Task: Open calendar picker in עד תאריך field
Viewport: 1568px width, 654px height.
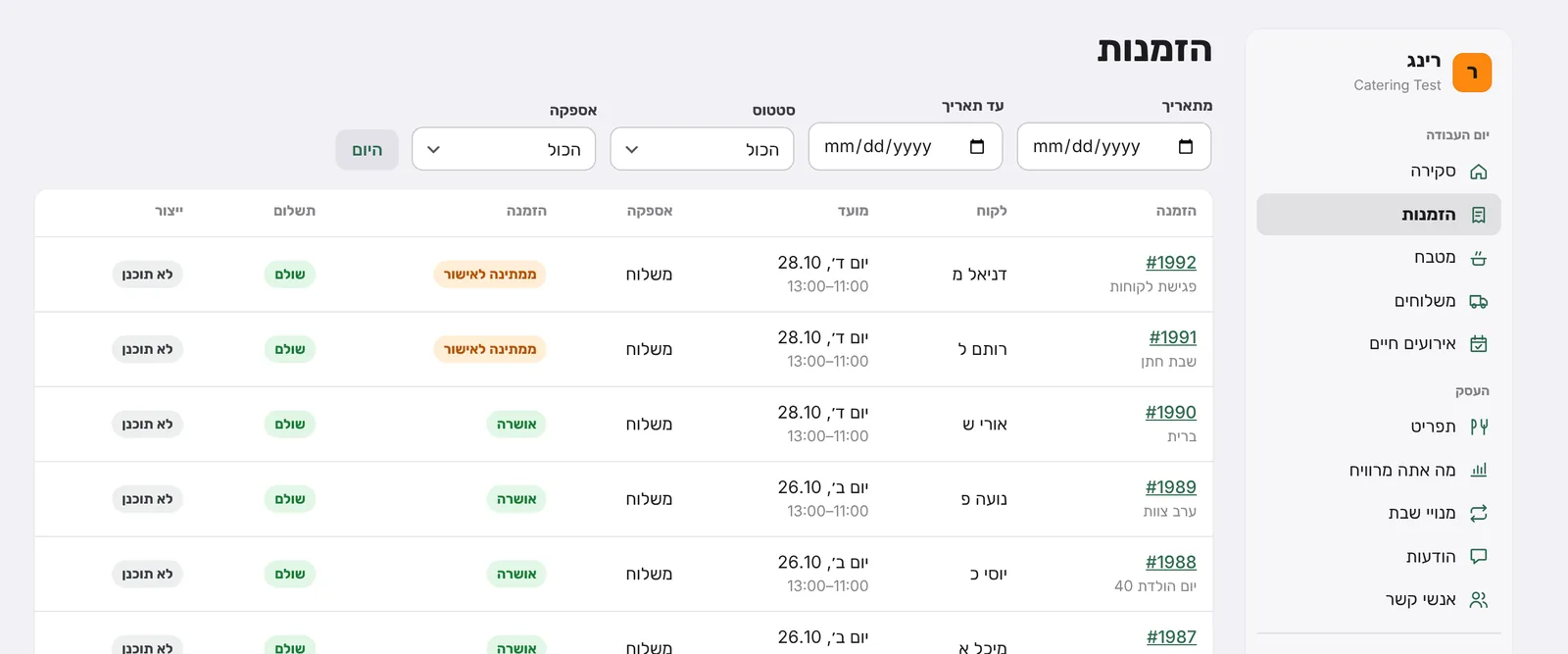Action: (977, 146)
